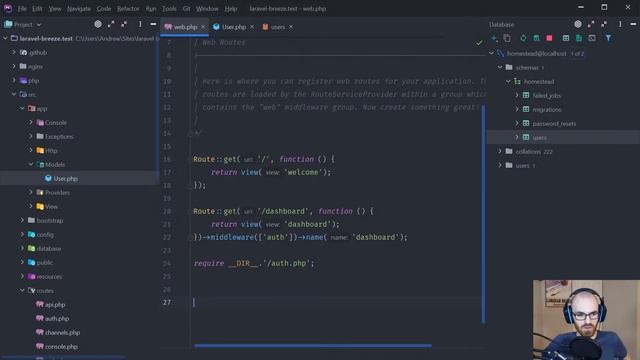This screenshot has width=640, height=360.
Task: Click edit source DDL icon in Database toolbar
Action: [x=579, y=38]
